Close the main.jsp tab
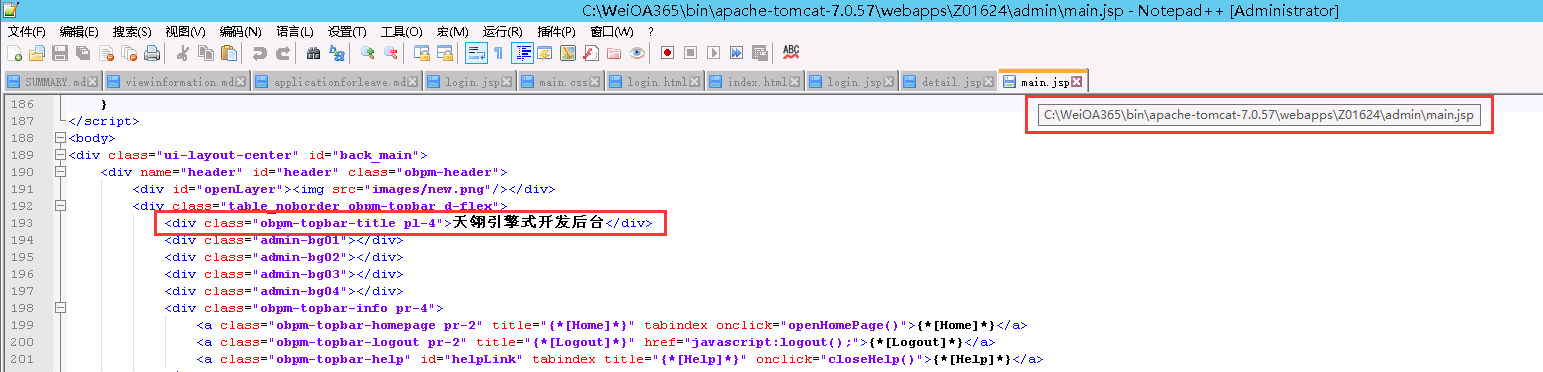 click(1077, 82)
